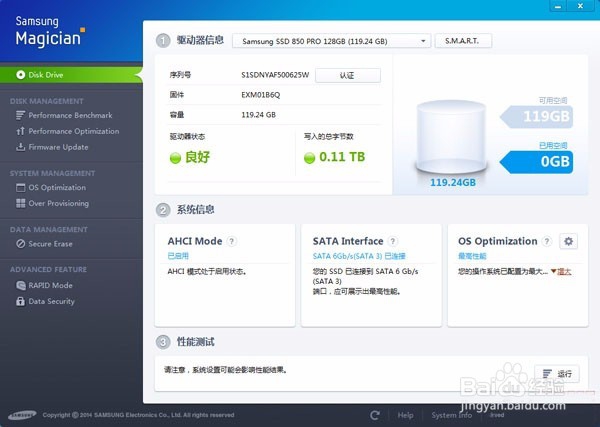The width and height of the screenshot is (600, 427).
Task: Click help icon next to SATA Interface
Action: (392, 241)
